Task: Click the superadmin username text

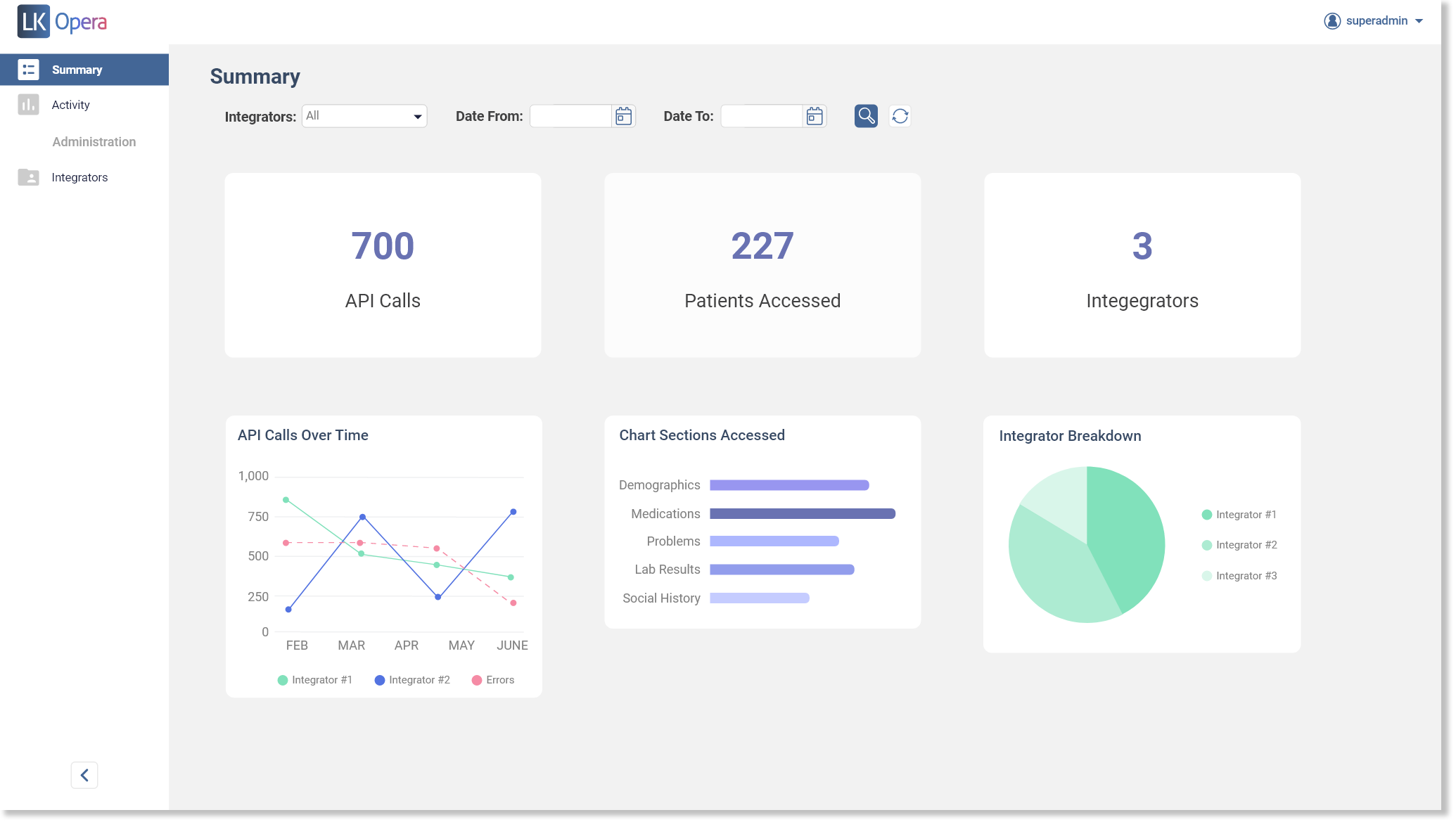Action: [1377, 21]
